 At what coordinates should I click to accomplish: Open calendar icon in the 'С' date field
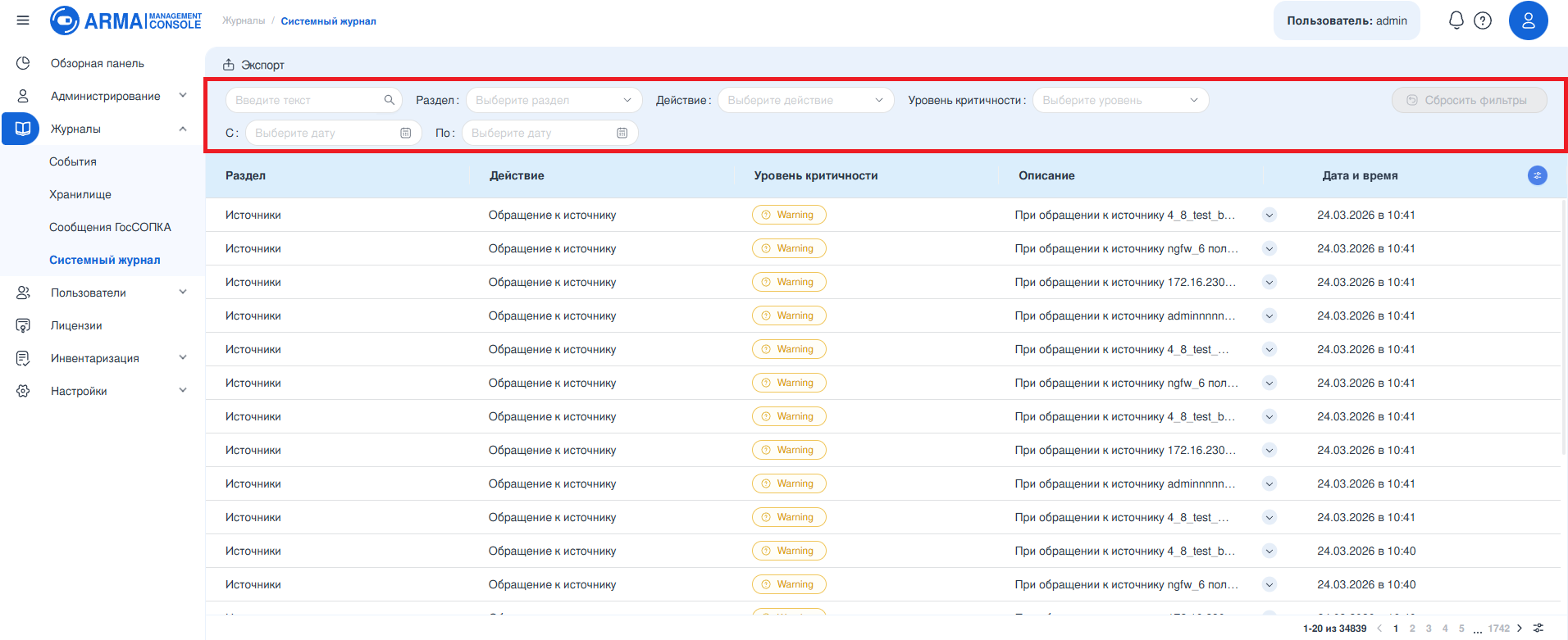point(406,133)
